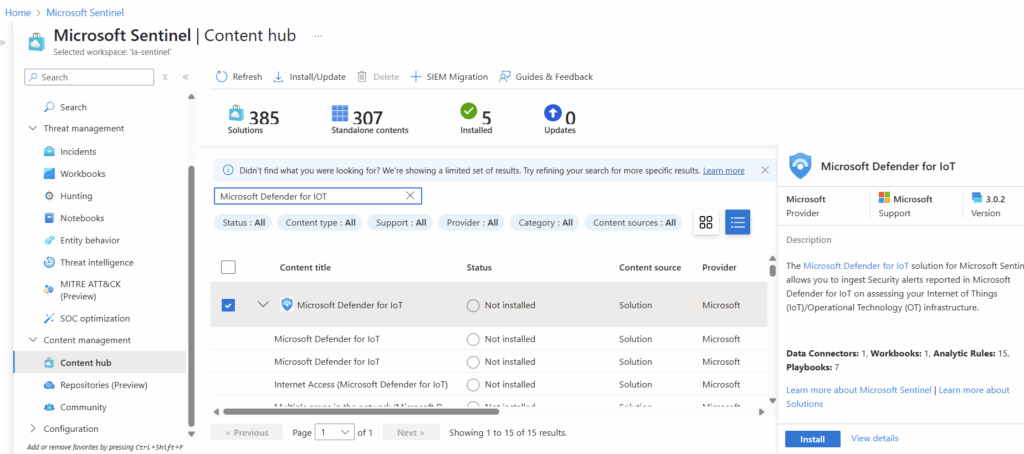Click the Install/Update download icon
The image size is (1024, 454).
click(x=278, y=76)
